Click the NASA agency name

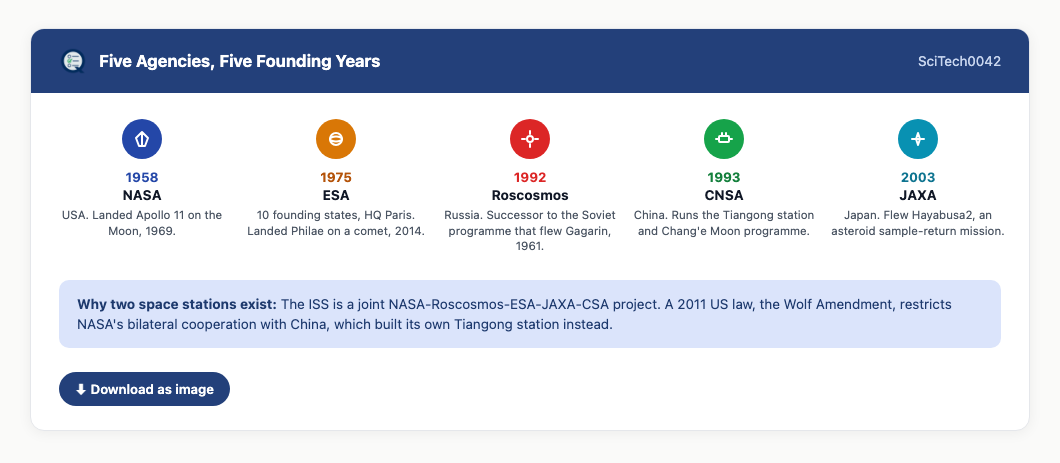point(142,195)
